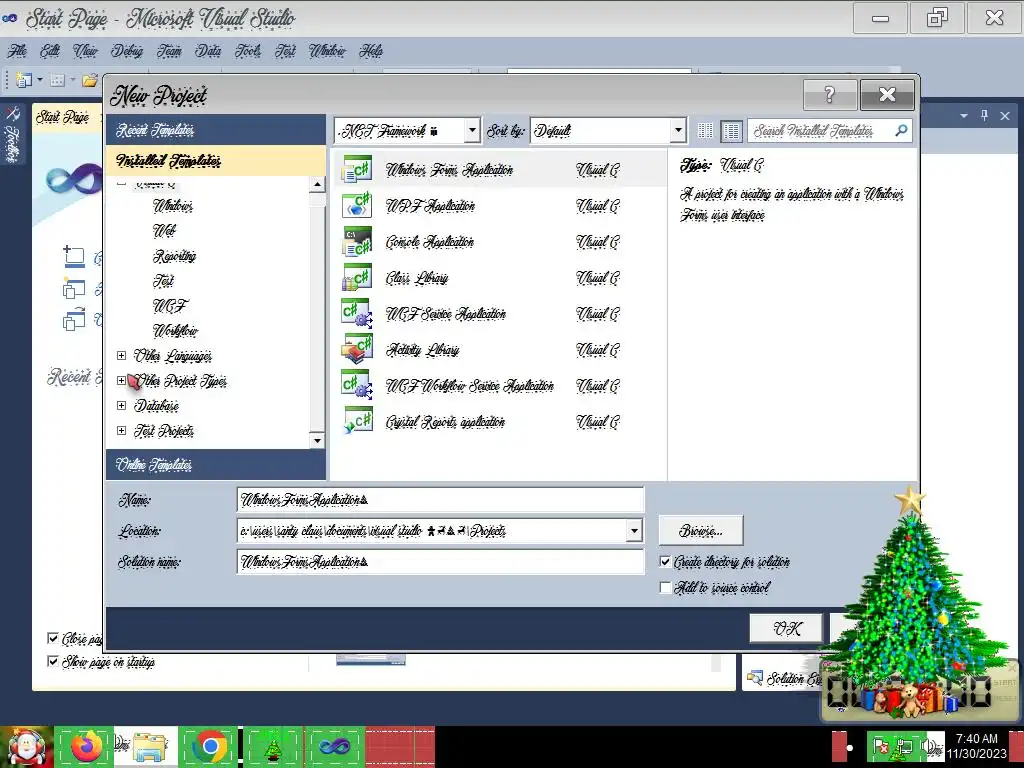Screen dimensions: 1024x768
Task: Pin the Start Page side panel
Action: point(985,116)
